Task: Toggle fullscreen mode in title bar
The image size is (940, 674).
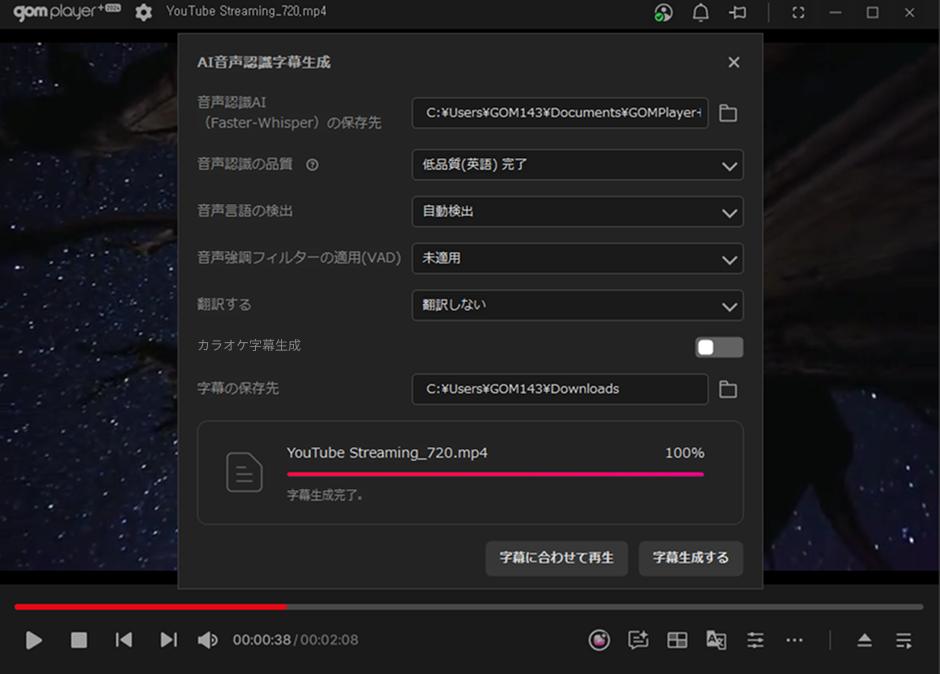Action: (x=797, y=13)
